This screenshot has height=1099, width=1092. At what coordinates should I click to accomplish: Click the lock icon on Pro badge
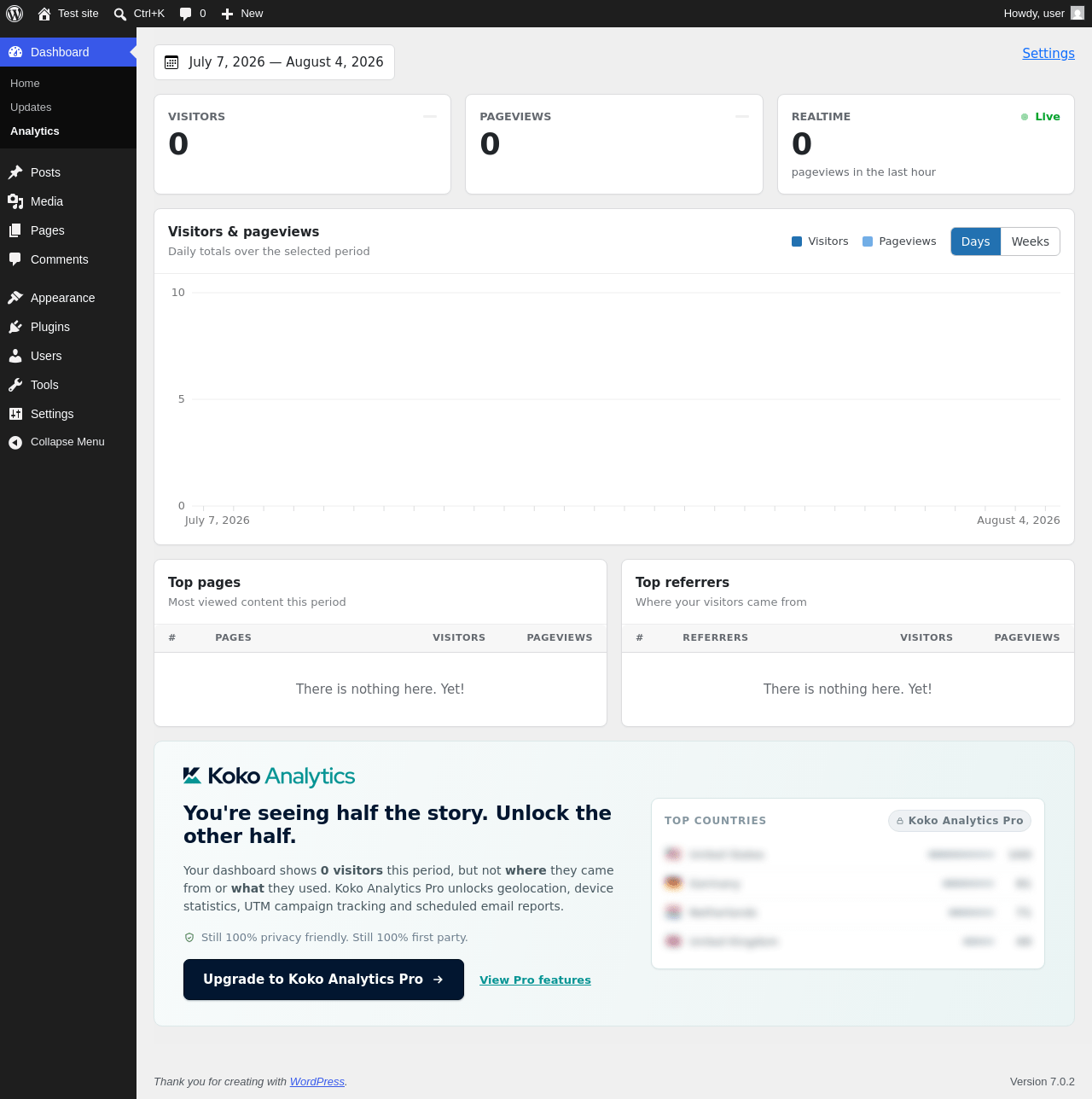point(900,821)
